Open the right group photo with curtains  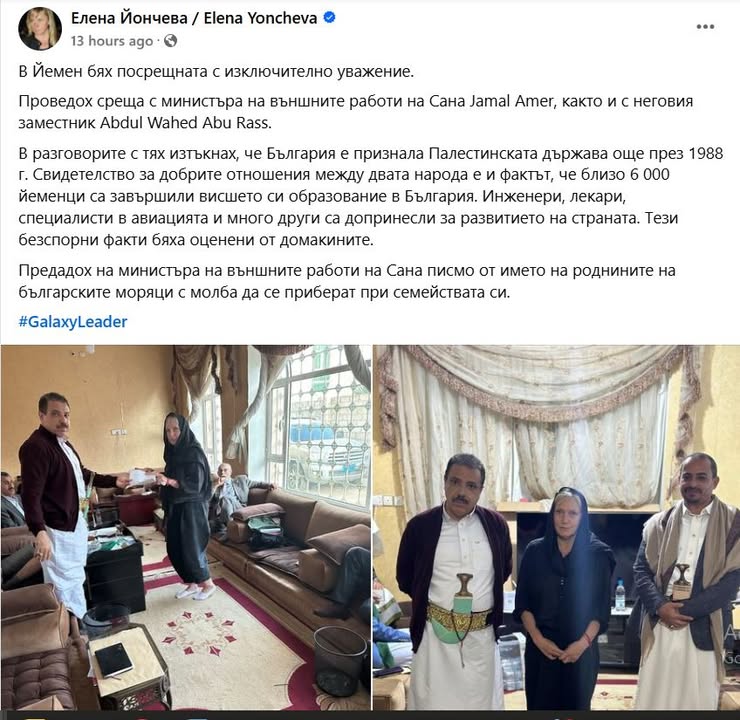[556, 527]
